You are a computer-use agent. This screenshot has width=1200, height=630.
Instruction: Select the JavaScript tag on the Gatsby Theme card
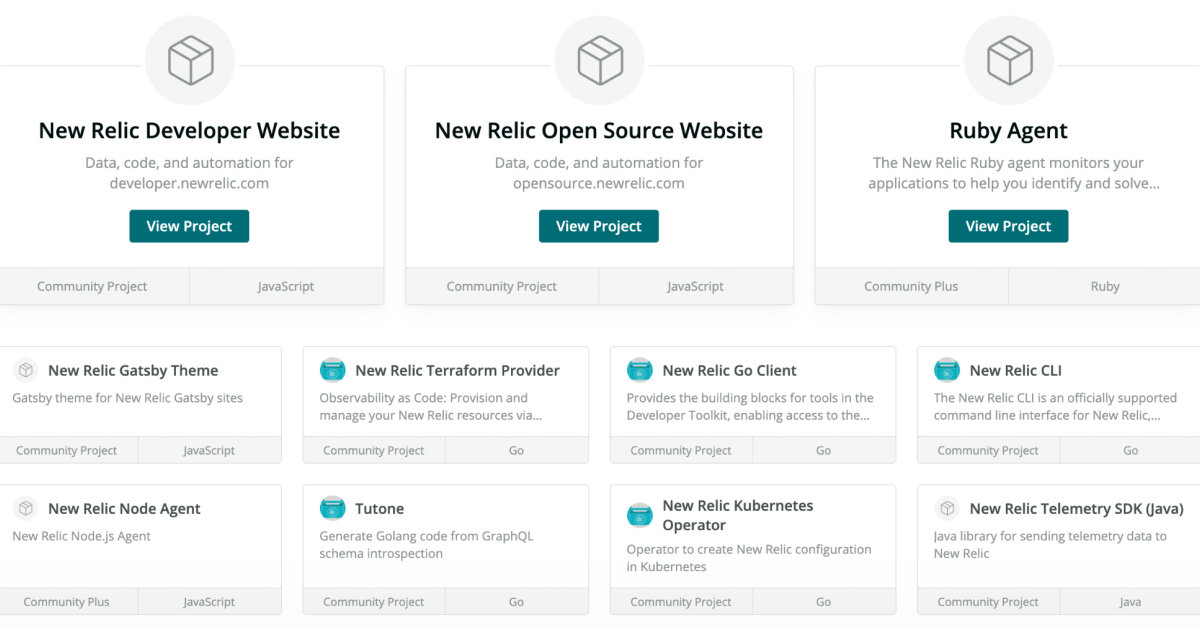(210, 450)
